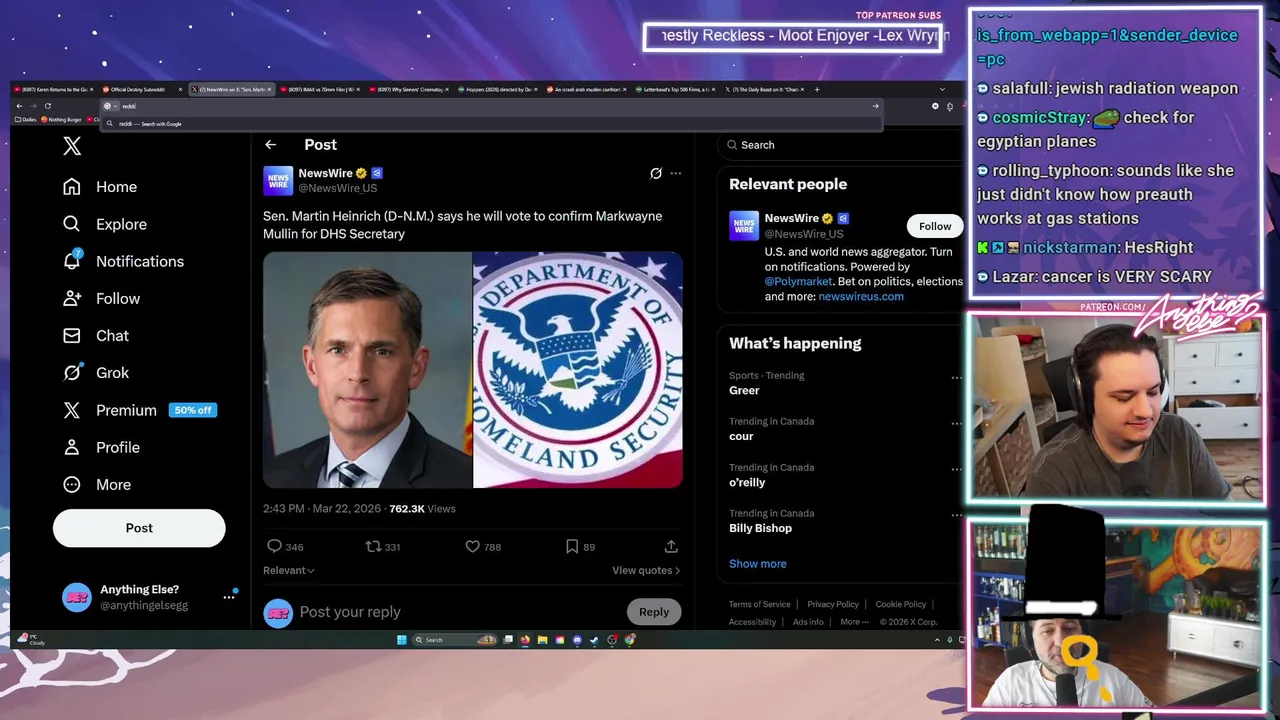
Task: Open the NewsWire avatar on the post
Action: pyautogui.click(x=278, y=180)
